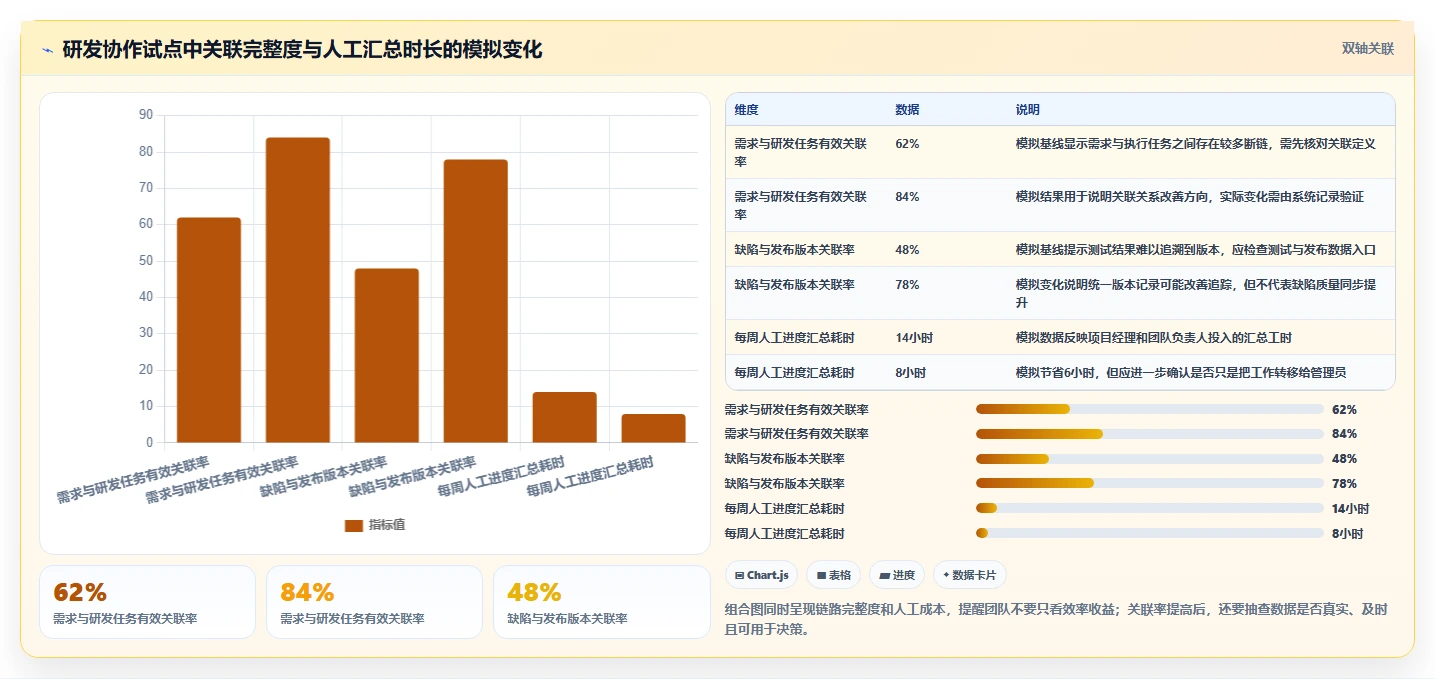Click the 62% value beside its progress bar
Viewport: 1435px width, 679px height.
point(1344,409)
